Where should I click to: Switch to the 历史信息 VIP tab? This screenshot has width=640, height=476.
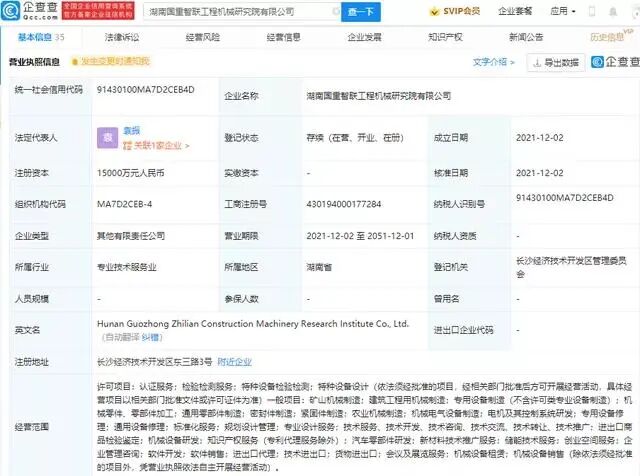coord(611,36)
